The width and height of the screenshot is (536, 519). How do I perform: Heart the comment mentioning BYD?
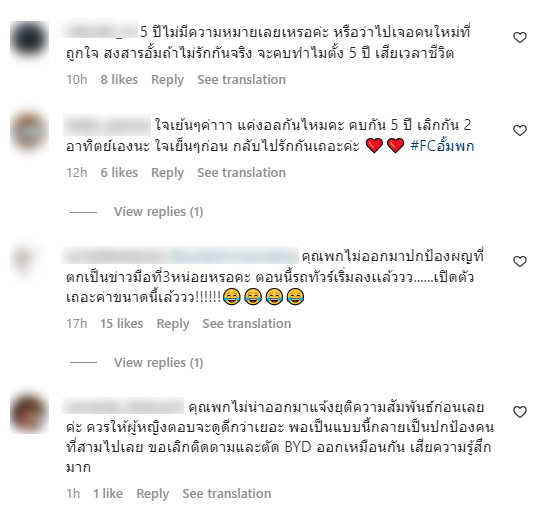click(520, 412)
